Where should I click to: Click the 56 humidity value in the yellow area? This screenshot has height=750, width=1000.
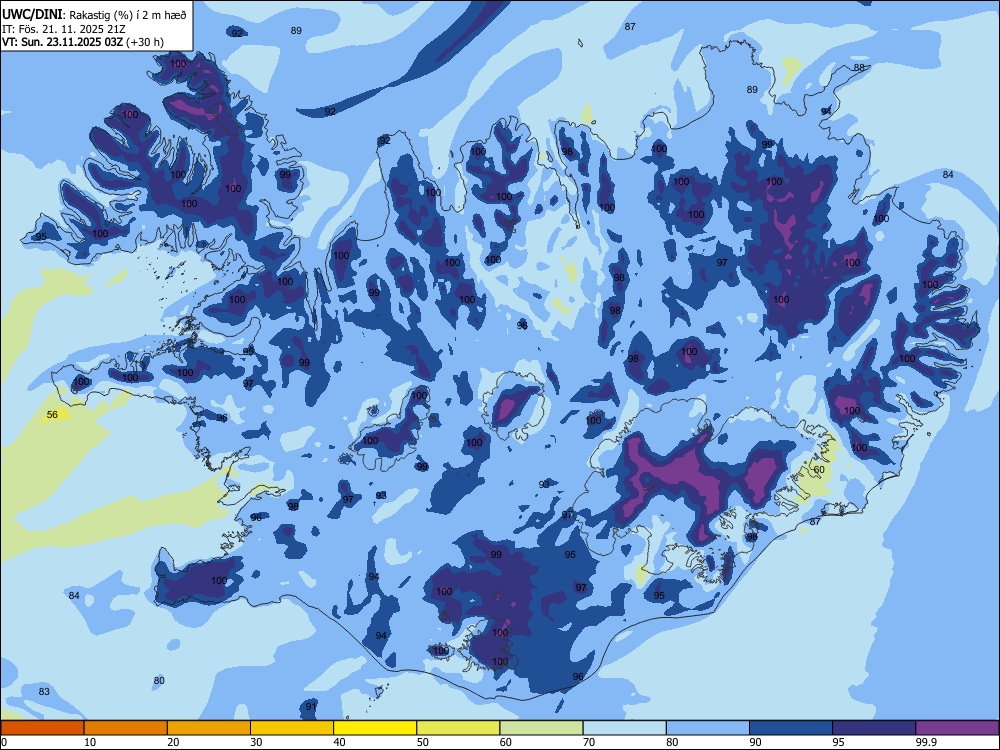click(x=52, y=415)
